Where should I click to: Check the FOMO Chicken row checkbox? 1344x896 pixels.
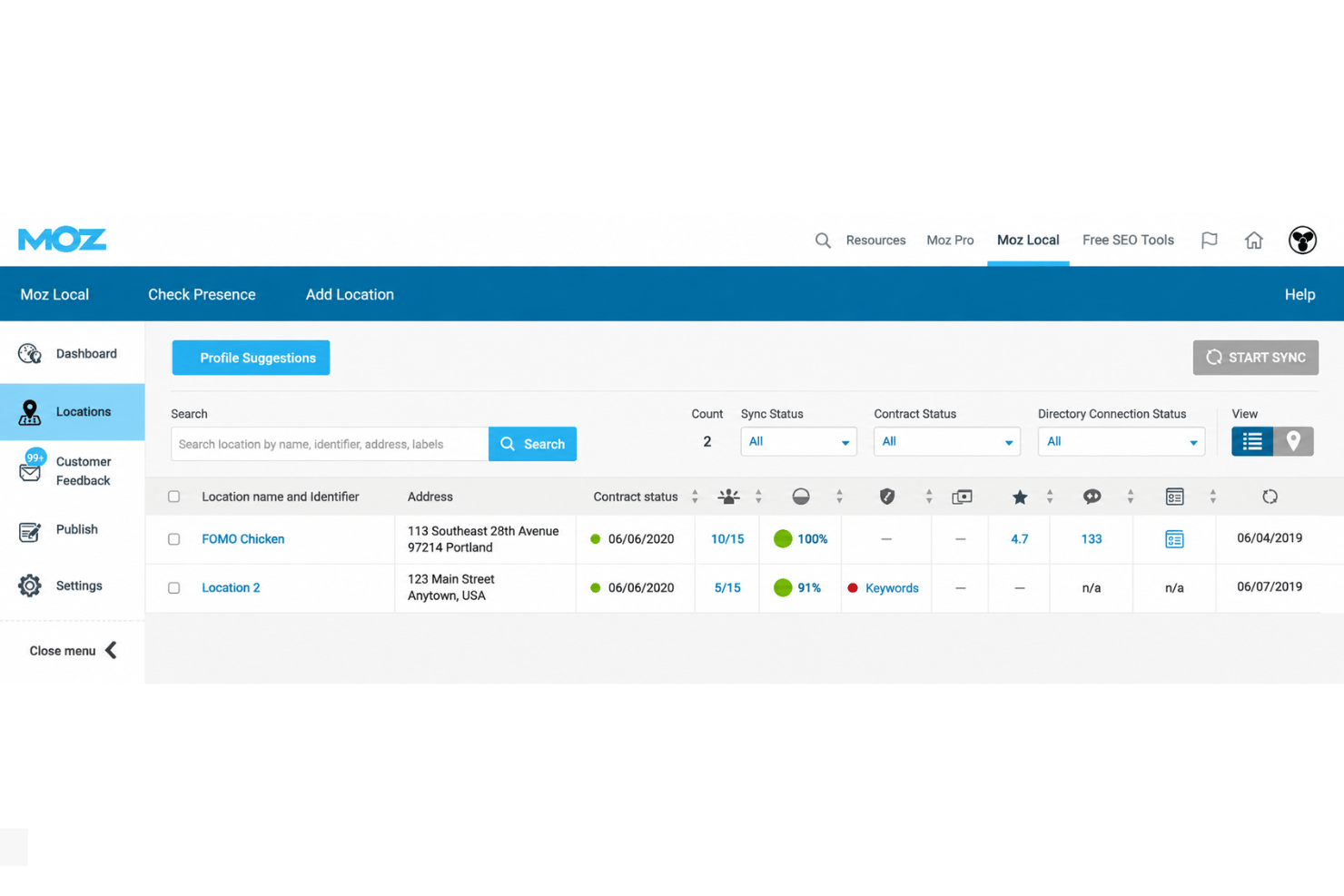click(173, 539)
